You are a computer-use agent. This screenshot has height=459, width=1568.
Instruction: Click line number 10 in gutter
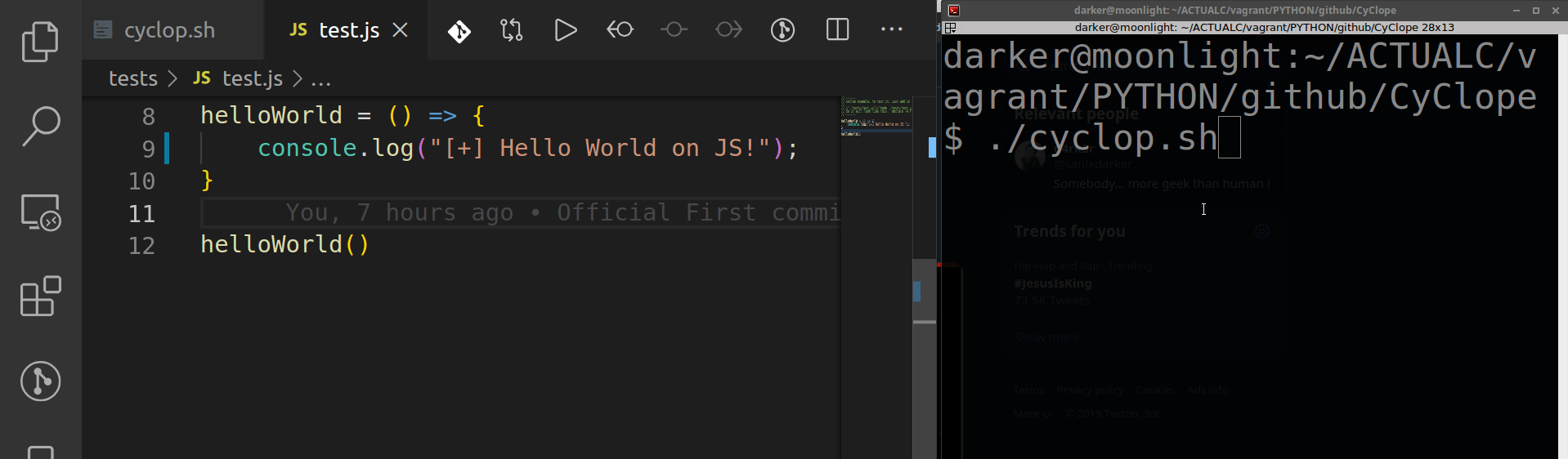(141, 180)
